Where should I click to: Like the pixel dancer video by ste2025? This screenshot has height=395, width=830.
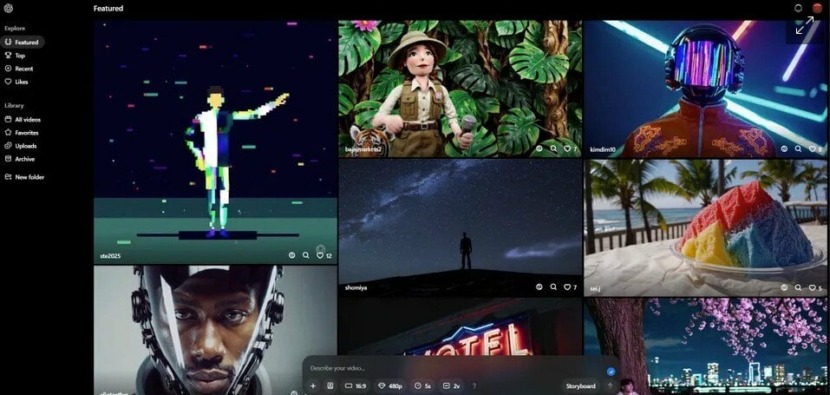click(320, 255)
